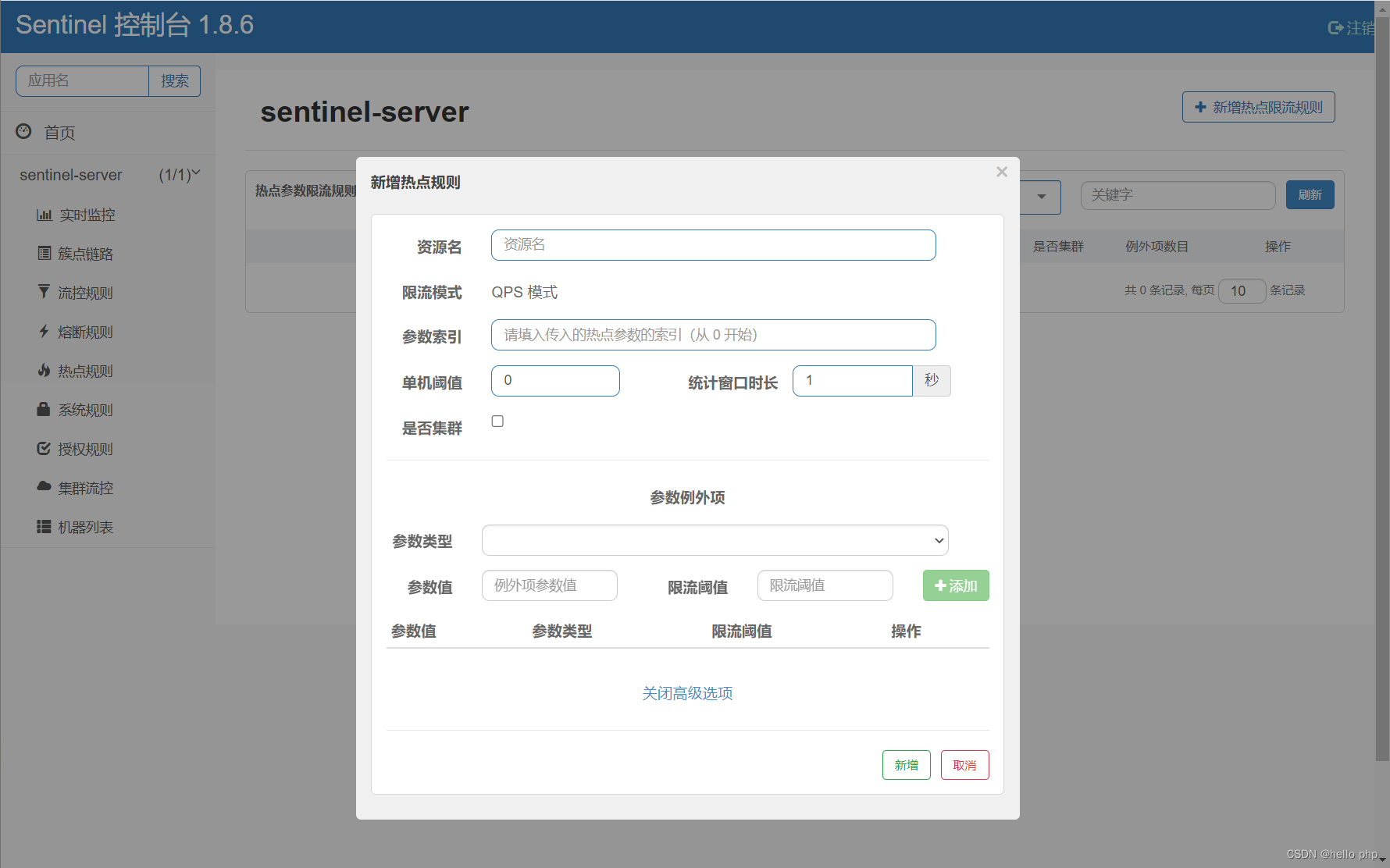
Task: Expand the sentinel-server app chevron in sidebar
Action: (x=196, y=173)
